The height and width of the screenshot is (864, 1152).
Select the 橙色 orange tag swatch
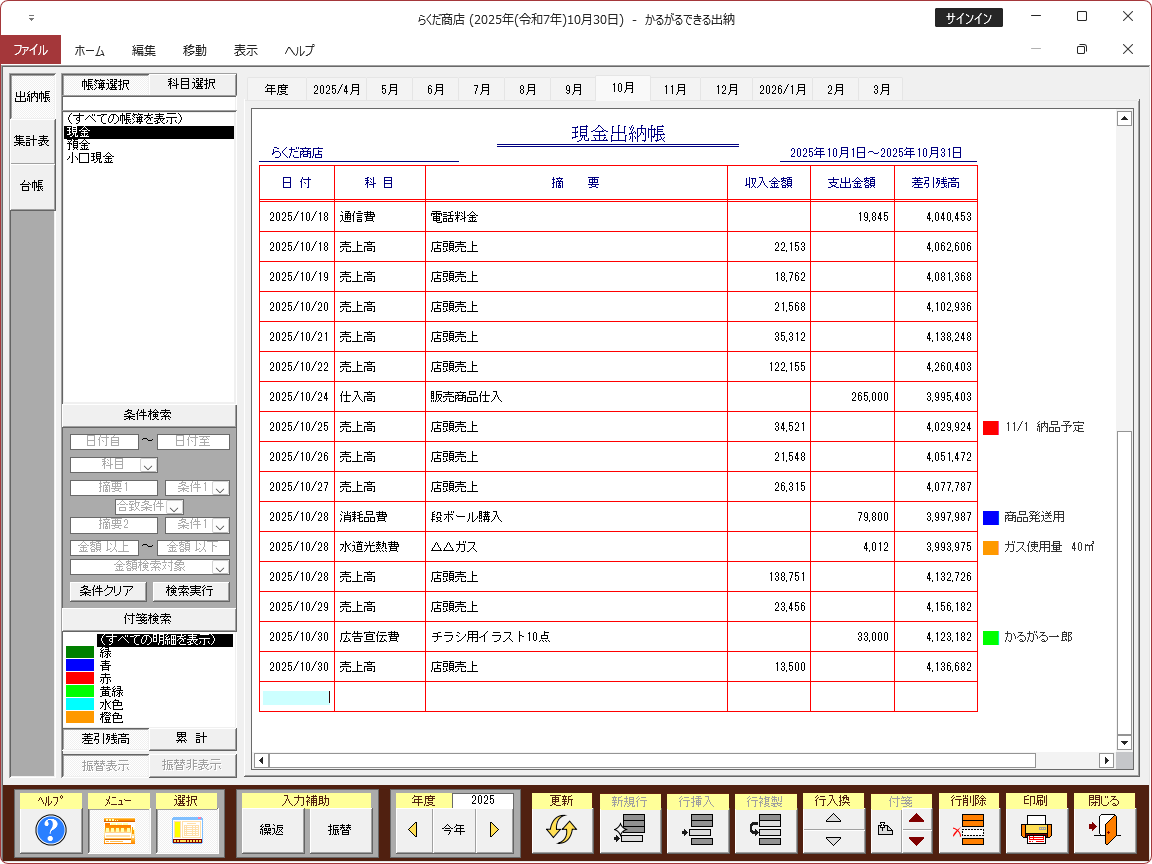80,717
